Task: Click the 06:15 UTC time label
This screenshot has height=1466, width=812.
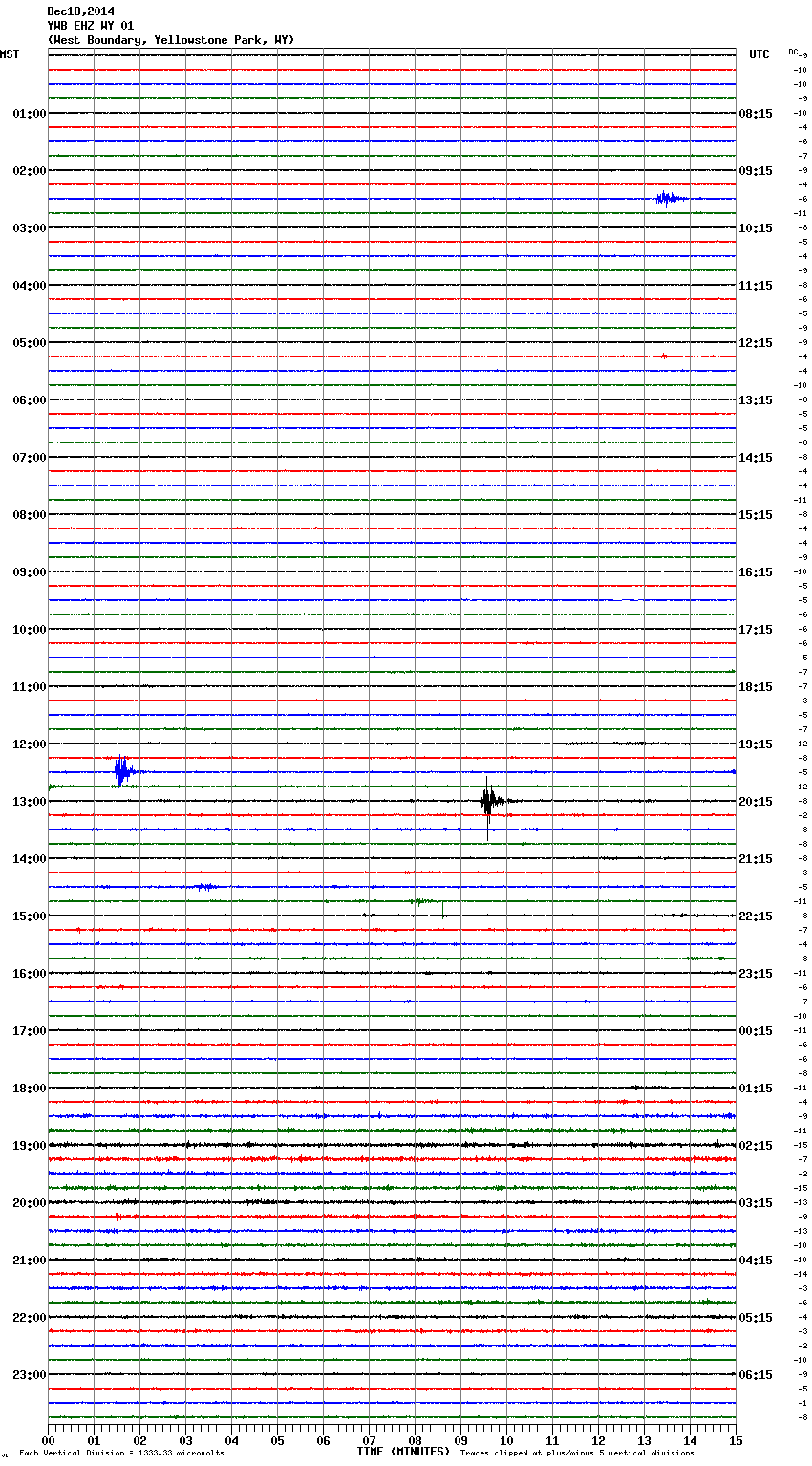Action: coord(756,1375)
